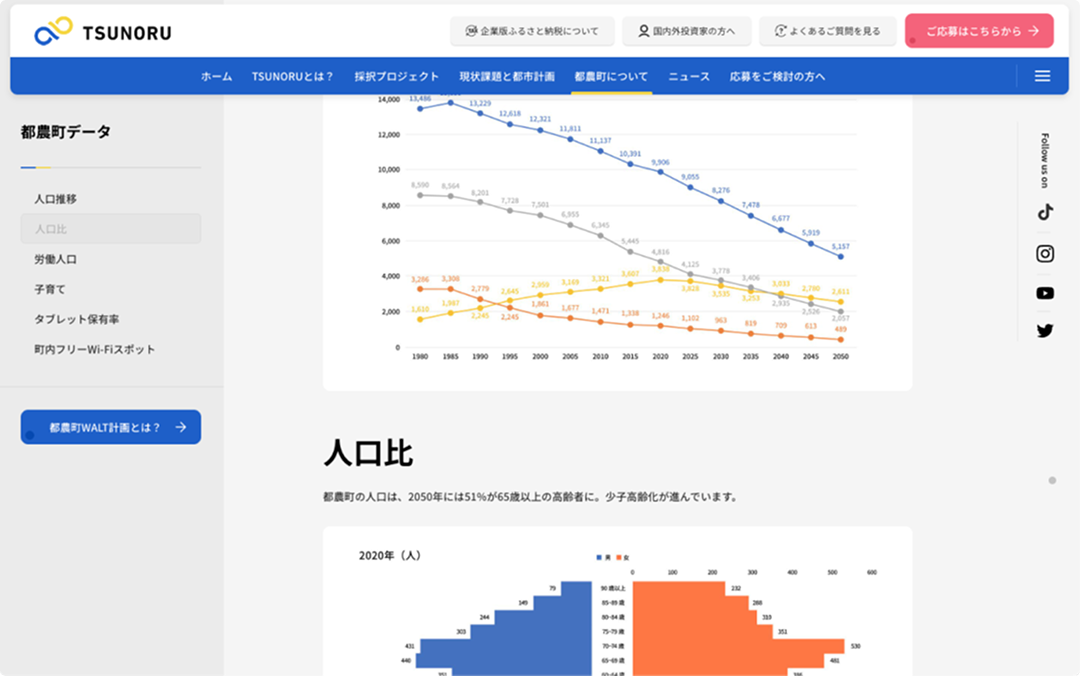Select 都農町について navigation item

pos(612,76)
